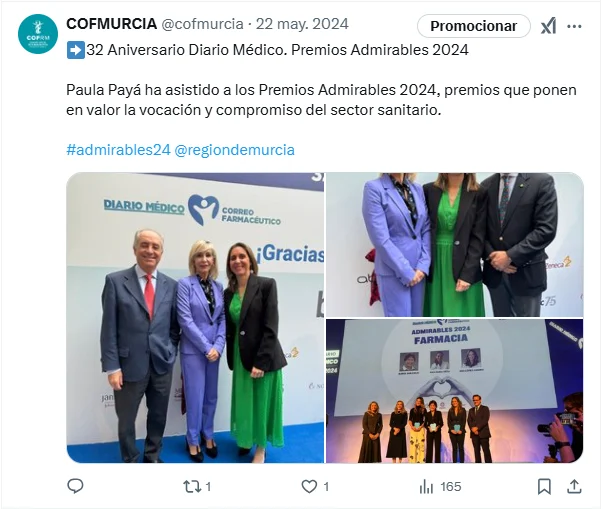
Task: Share the post via upload arrow icon
Action: coord(574,487)
